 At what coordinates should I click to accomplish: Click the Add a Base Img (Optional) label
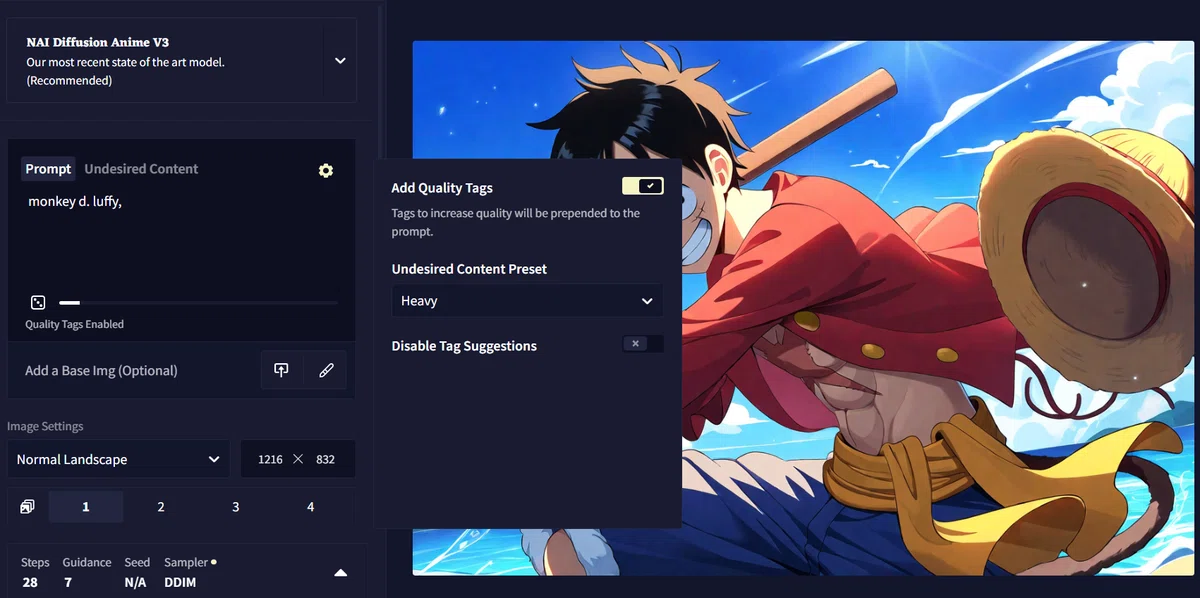pyautogui.click(x=101, y=370)
